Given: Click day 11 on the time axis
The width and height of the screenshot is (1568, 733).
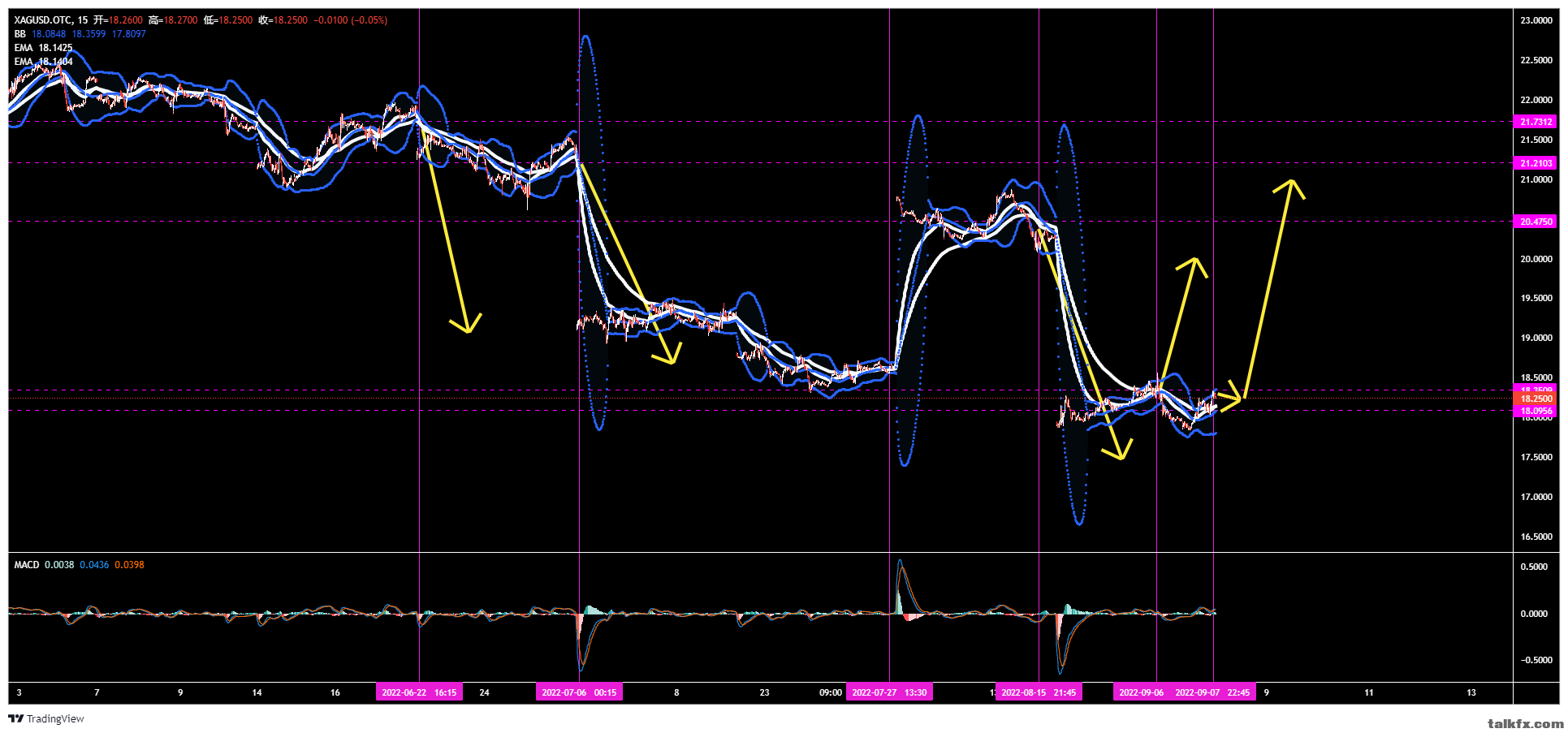Looking at the screenshot, I should [1368, 692].
